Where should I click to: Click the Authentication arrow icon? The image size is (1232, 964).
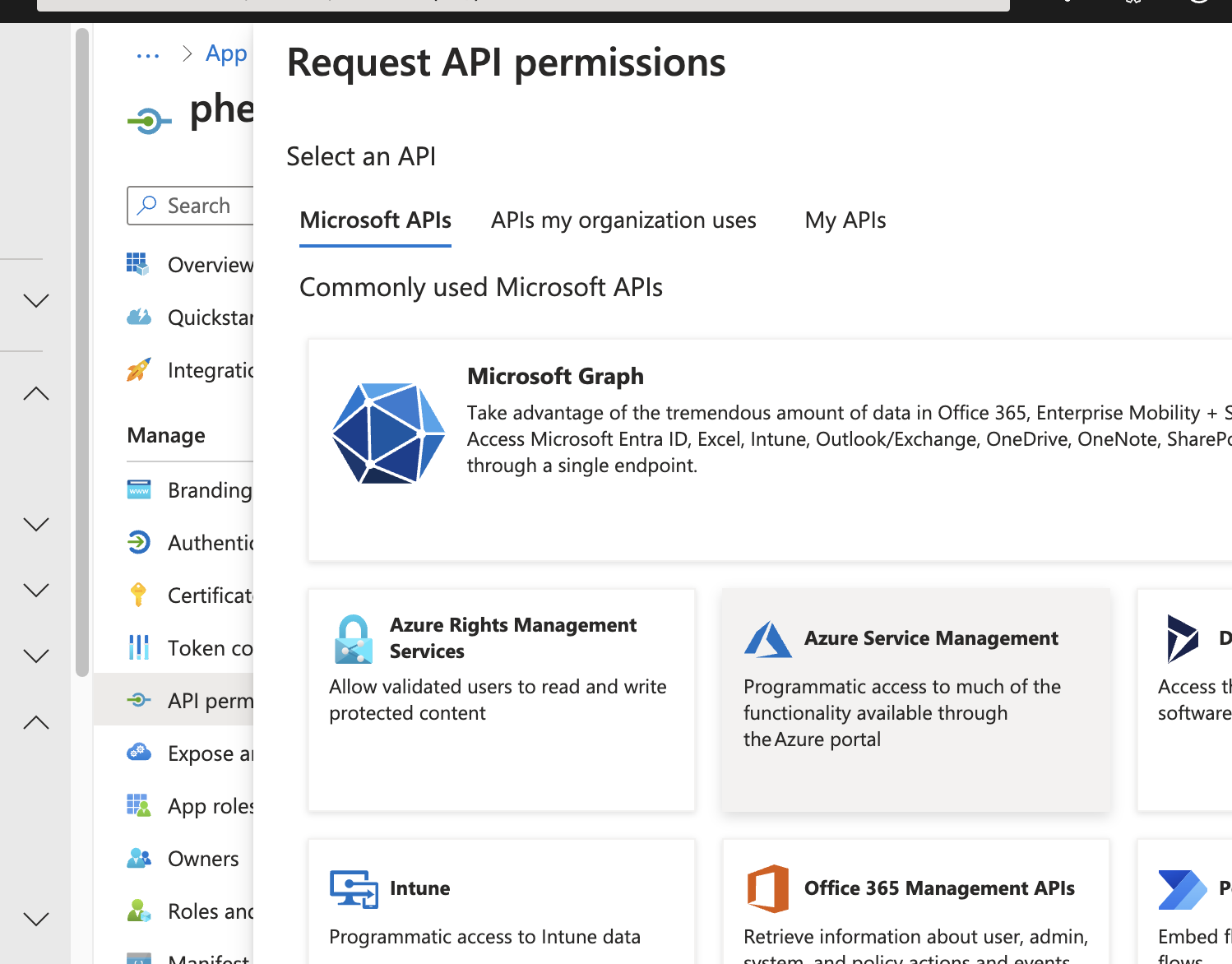(x=139, y=542)
